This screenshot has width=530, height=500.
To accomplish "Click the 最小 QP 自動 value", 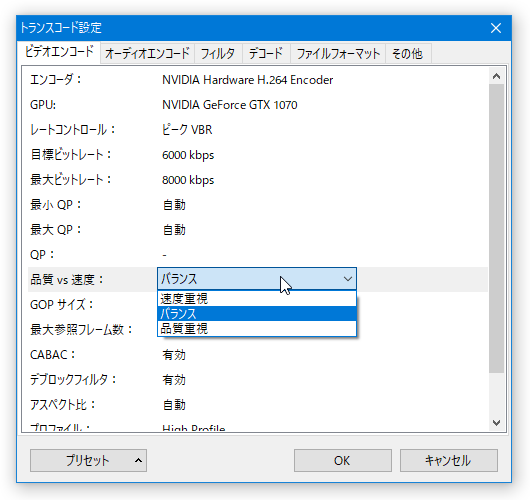I will pyautogui.click(x=174, y=205).
